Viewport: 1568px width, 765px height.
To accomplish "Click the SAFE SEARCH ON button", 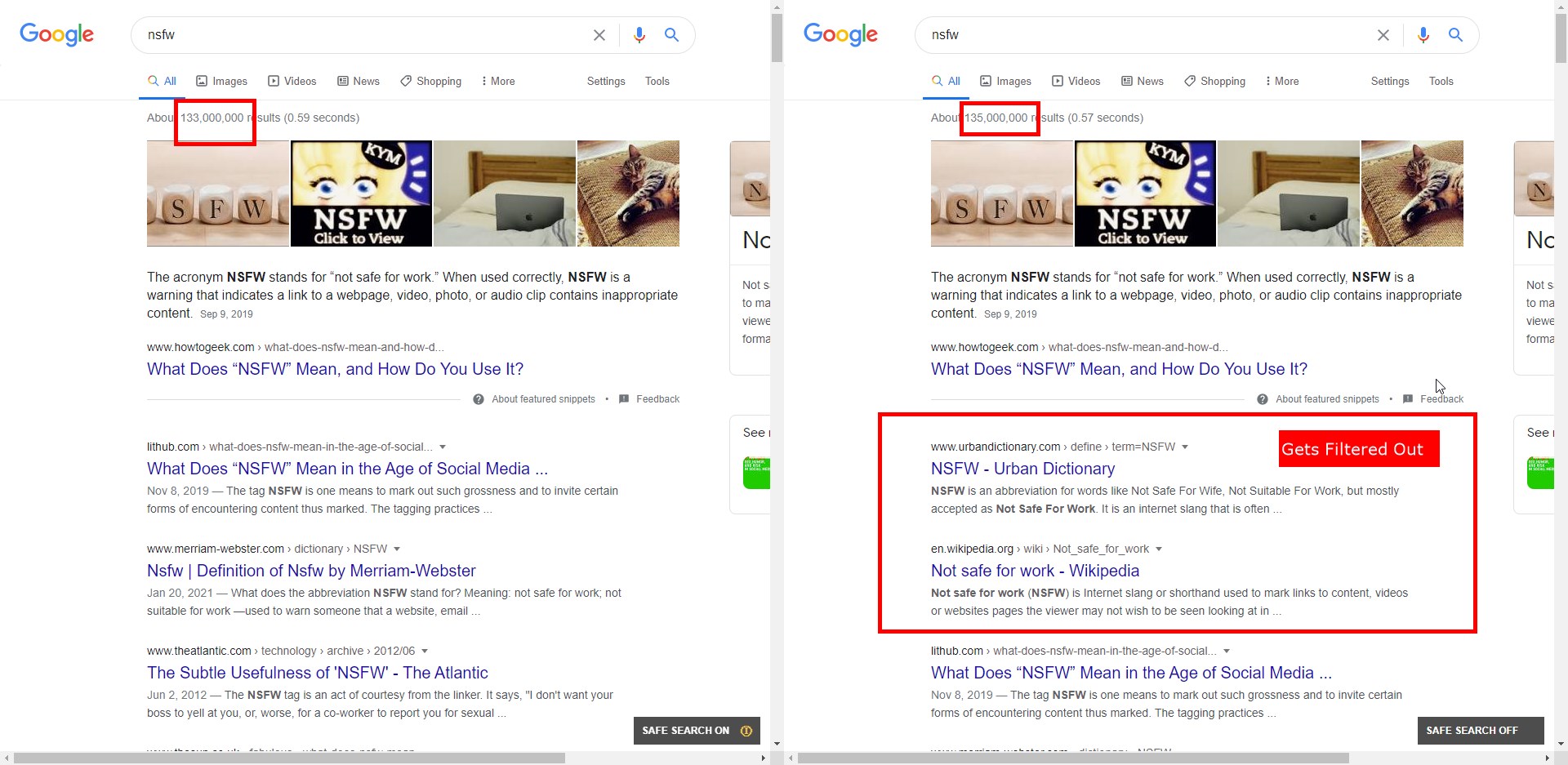I will tap(697, 731).
